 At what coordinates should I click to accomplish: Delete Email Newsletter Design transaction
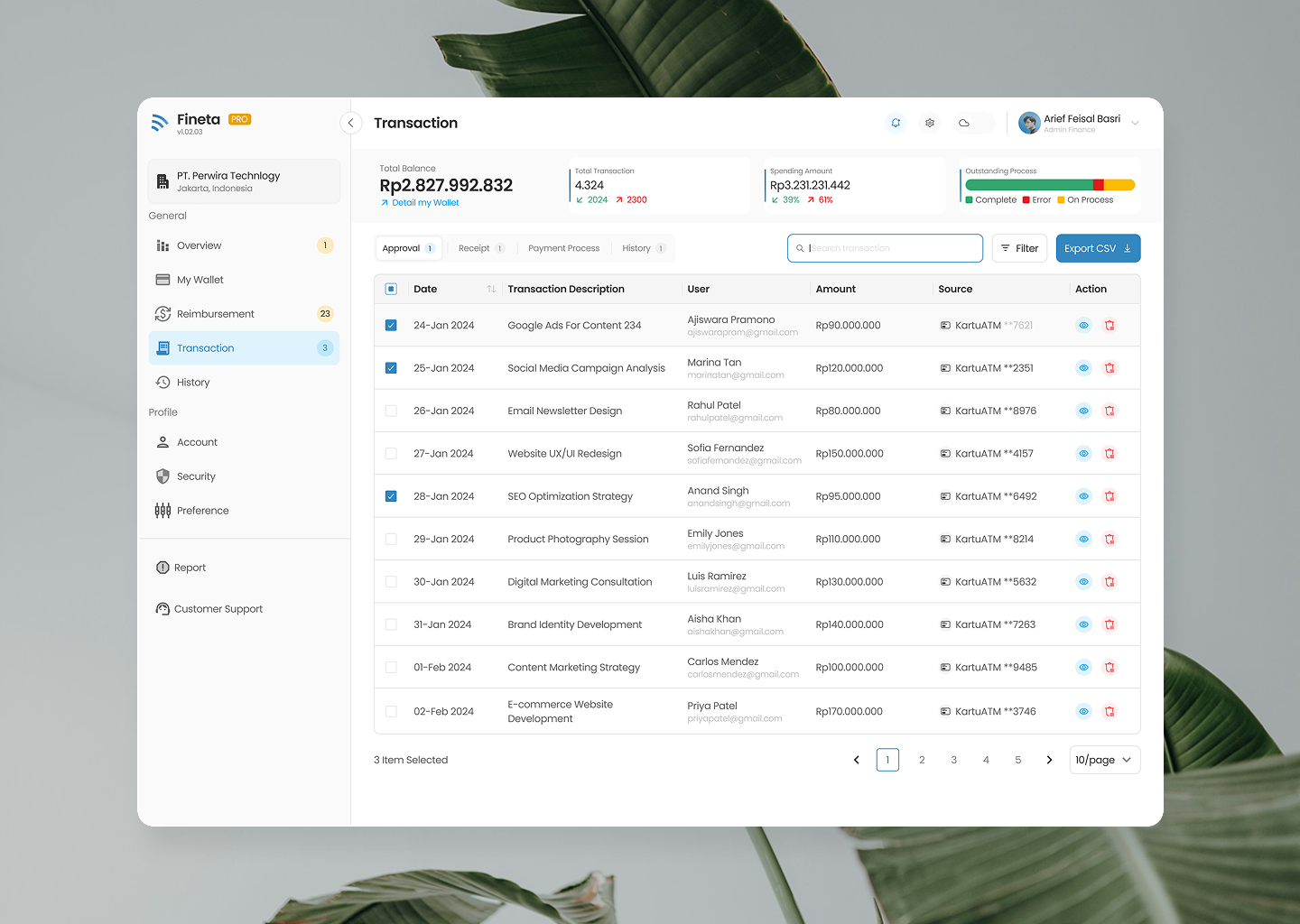point(1110,411)
